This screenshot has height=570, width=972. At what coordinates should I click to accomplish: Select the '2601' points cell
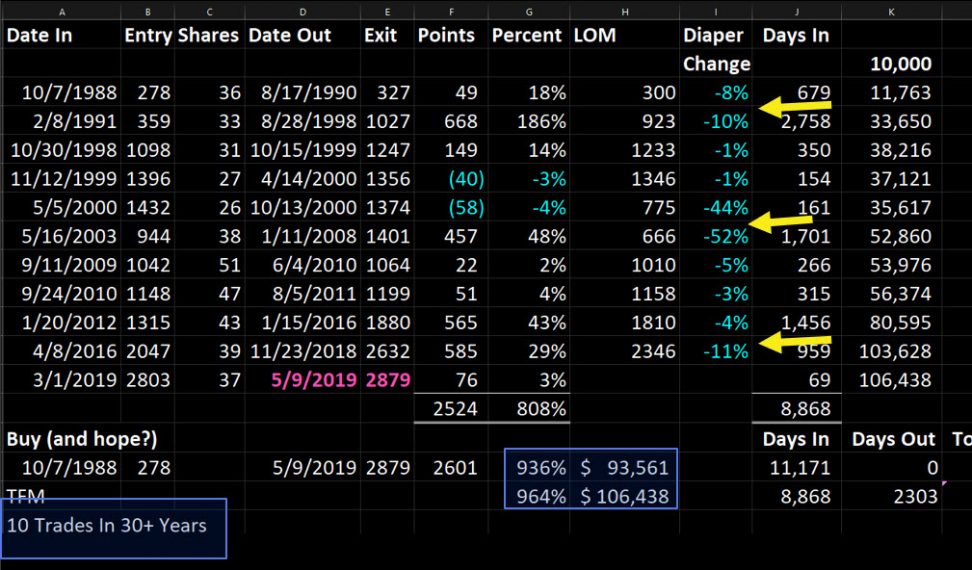point(451,467)
